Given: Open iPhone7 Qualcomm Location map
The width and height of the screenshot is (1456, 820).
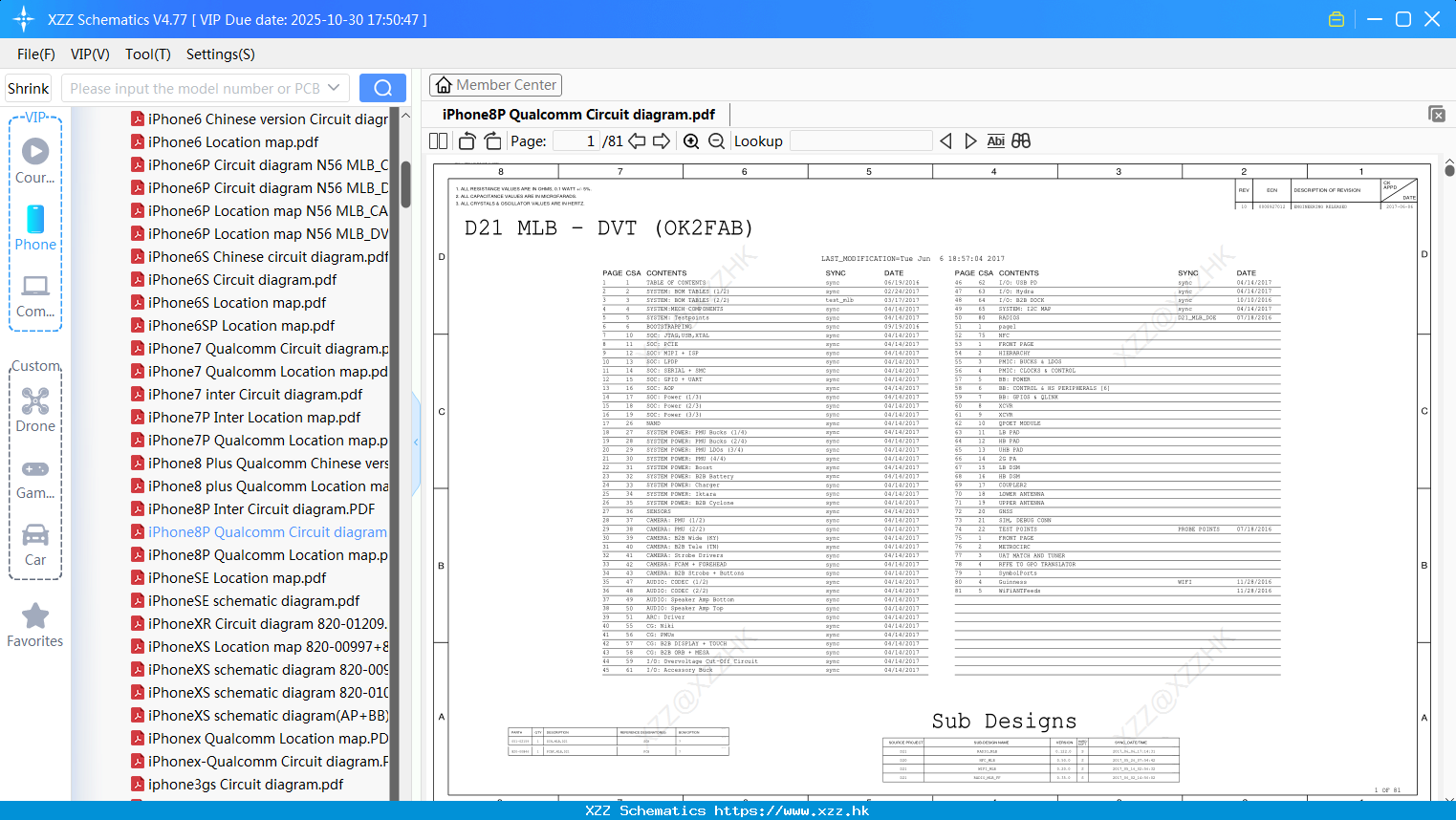Looking at the screenshot, I should click(x=259, y=372).
